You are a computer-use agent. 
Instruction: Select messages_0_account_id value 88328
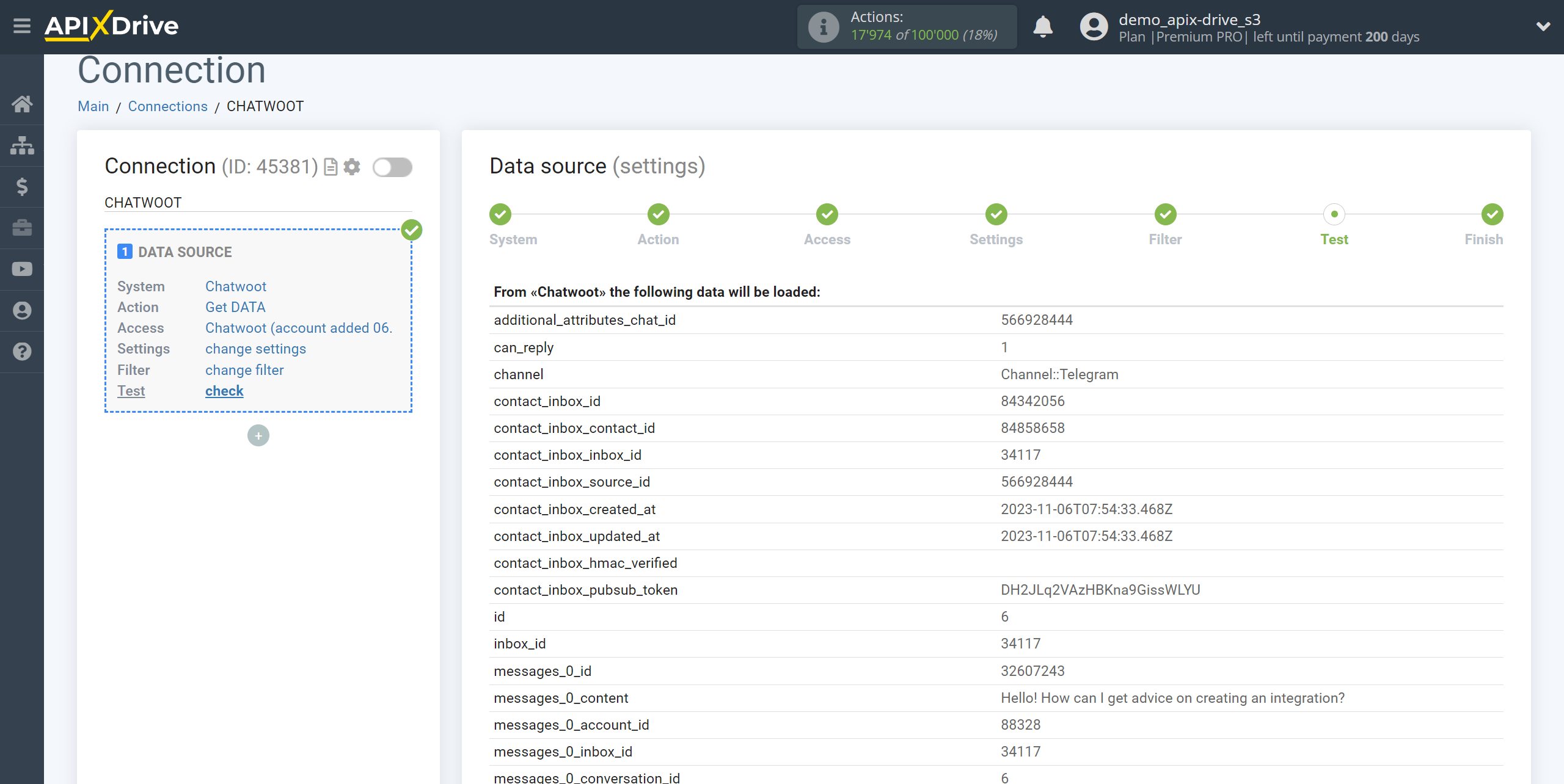pos(1020,725)
